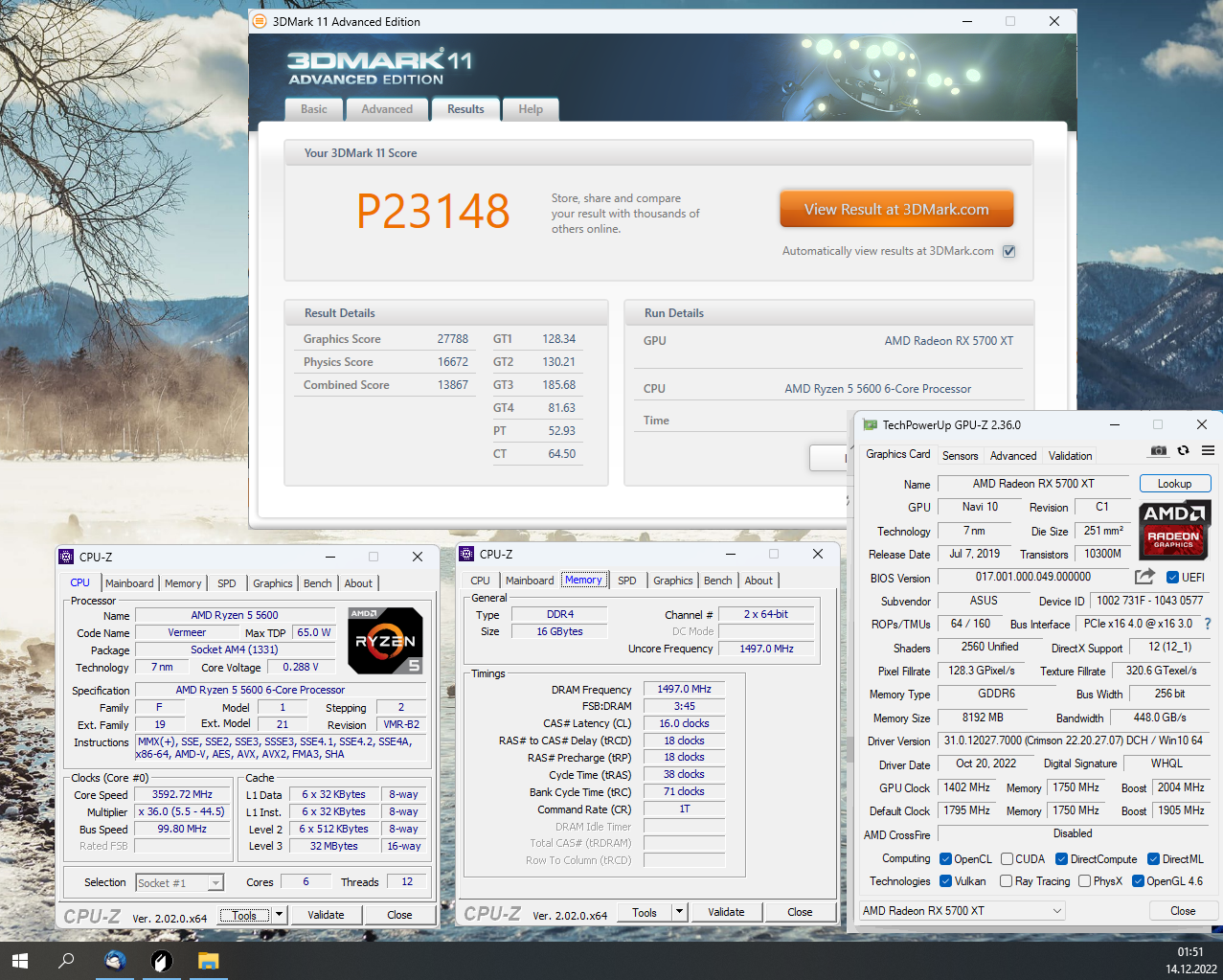This screenshot has height=980, width=1223.
Task: Toggle the UEFI checkbox in GPU-Z
Action: coord(1172,577)
